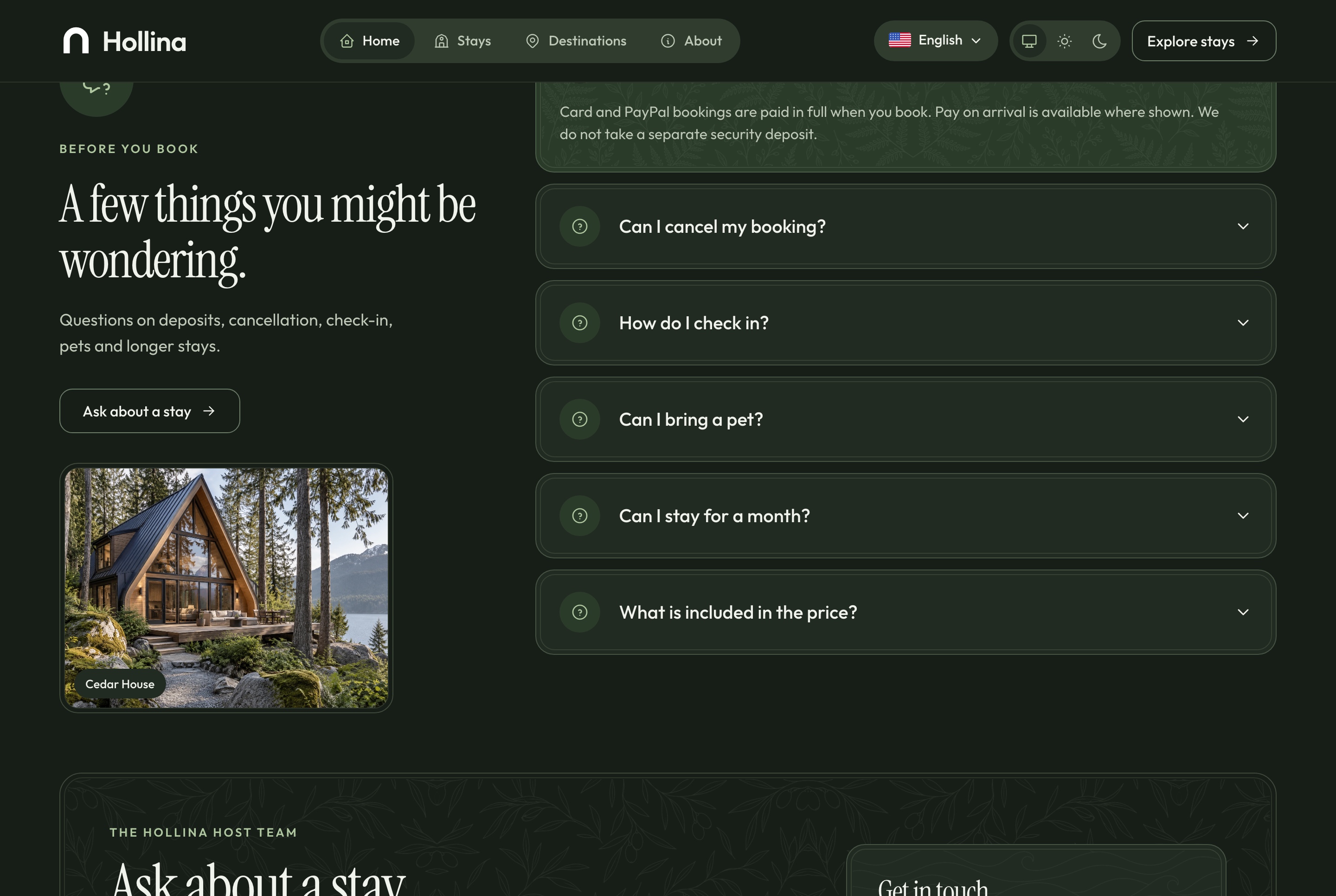Open the About nav tab
This screenshot has width=1336, height=896.
click(692, 40)
